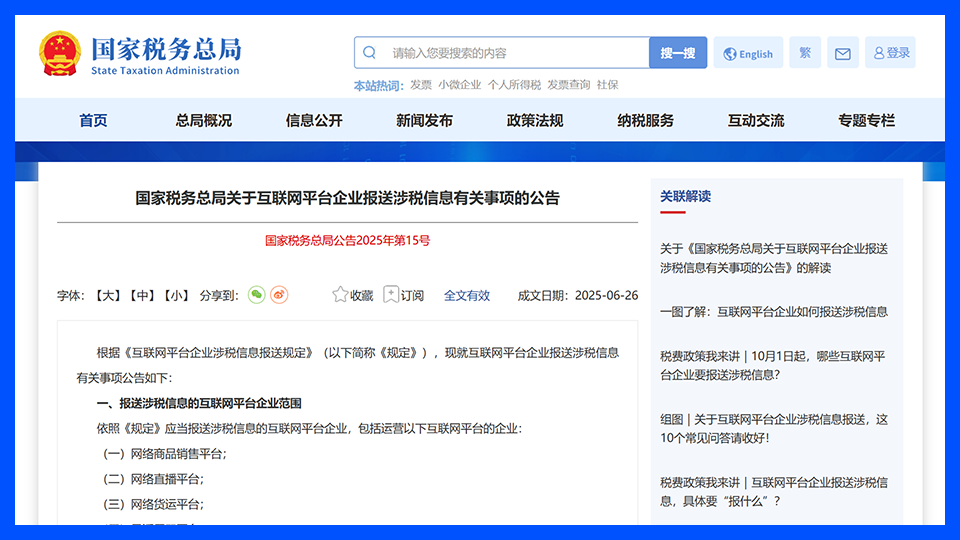Click the 个人所得税 hot search term
960x540 pixels.
coord(514,85)
